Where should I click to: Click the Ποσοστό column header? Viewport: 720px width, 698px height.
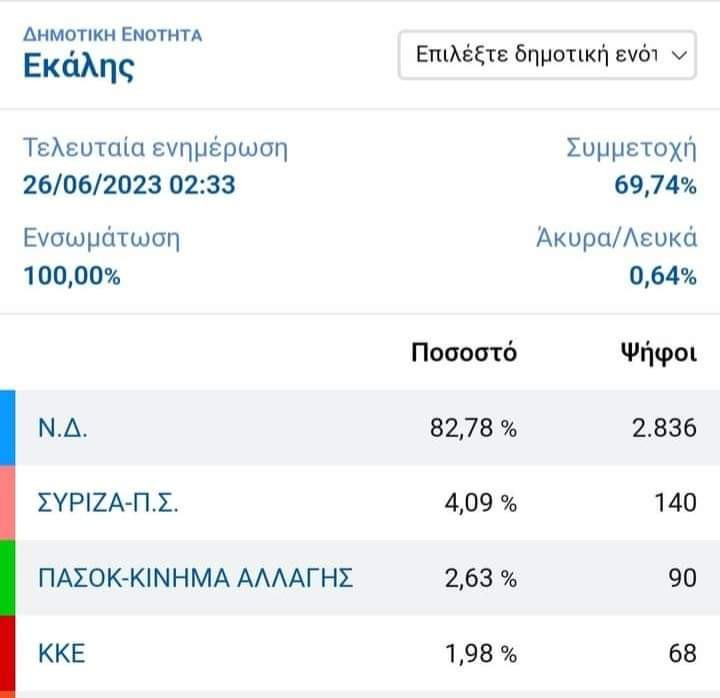[x=464, y=352]
